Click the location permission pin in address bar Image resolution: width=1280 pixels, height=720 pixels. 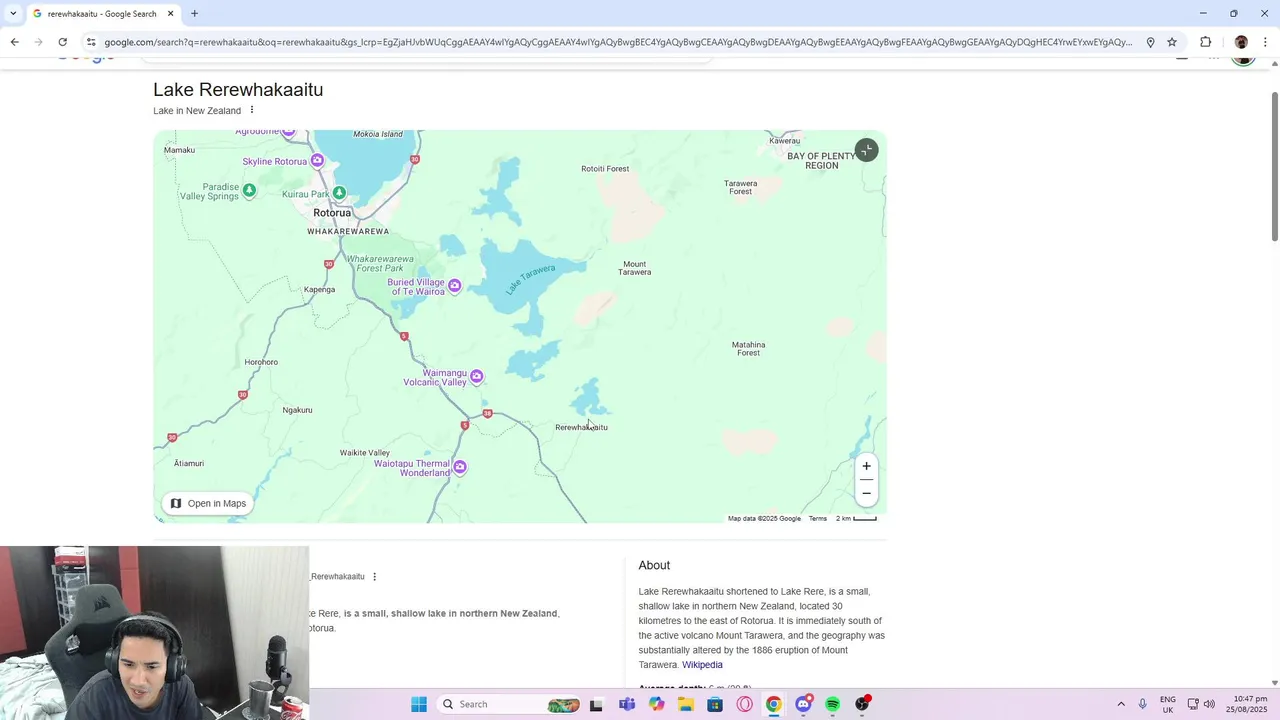tap(1150, 42)
